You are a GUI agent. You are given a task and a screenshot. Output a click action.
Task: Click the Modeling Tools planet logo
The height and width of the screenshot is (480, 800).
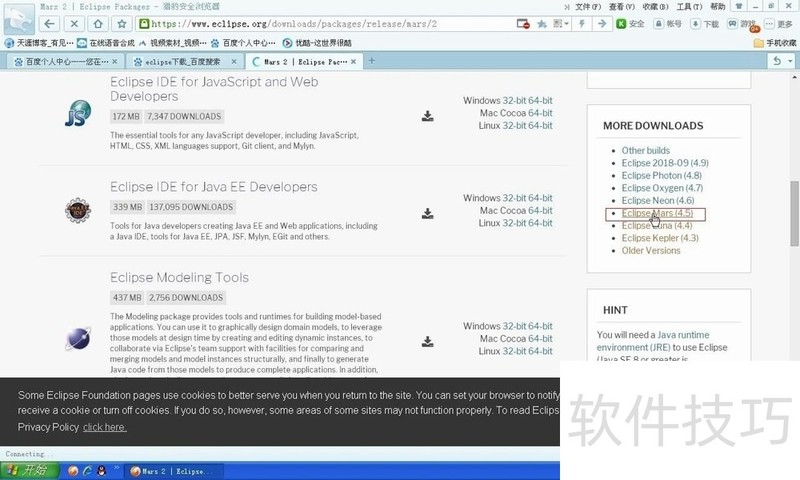78,338
